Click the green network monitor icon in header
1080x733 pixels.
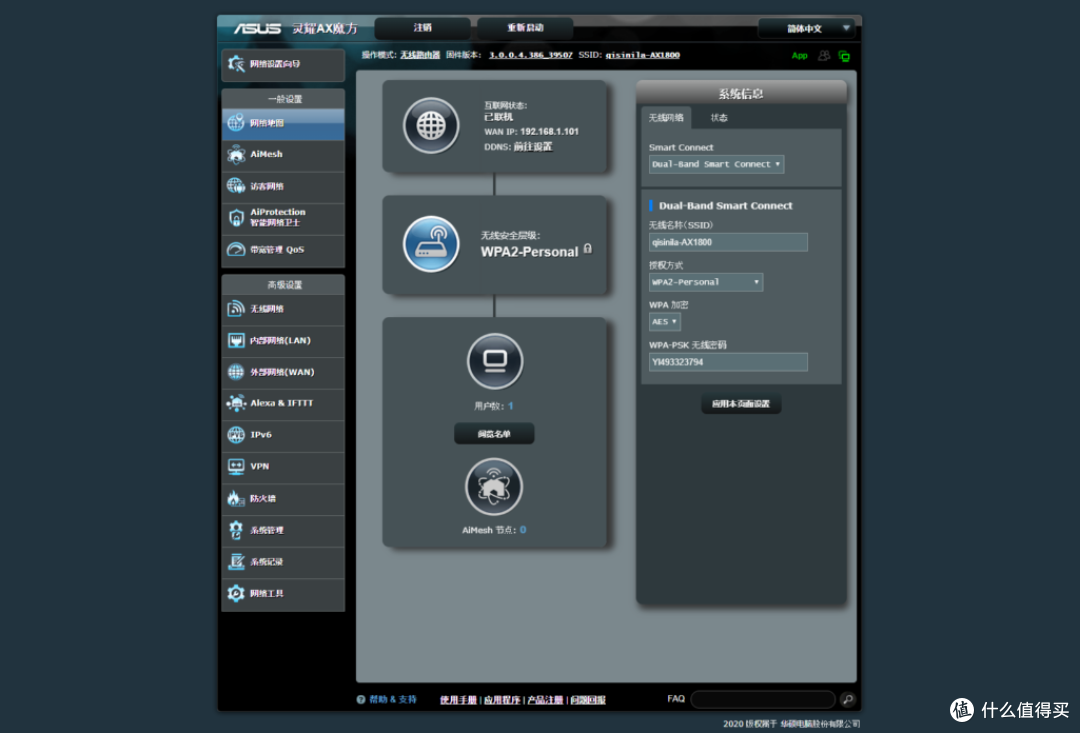pos(844,56)
